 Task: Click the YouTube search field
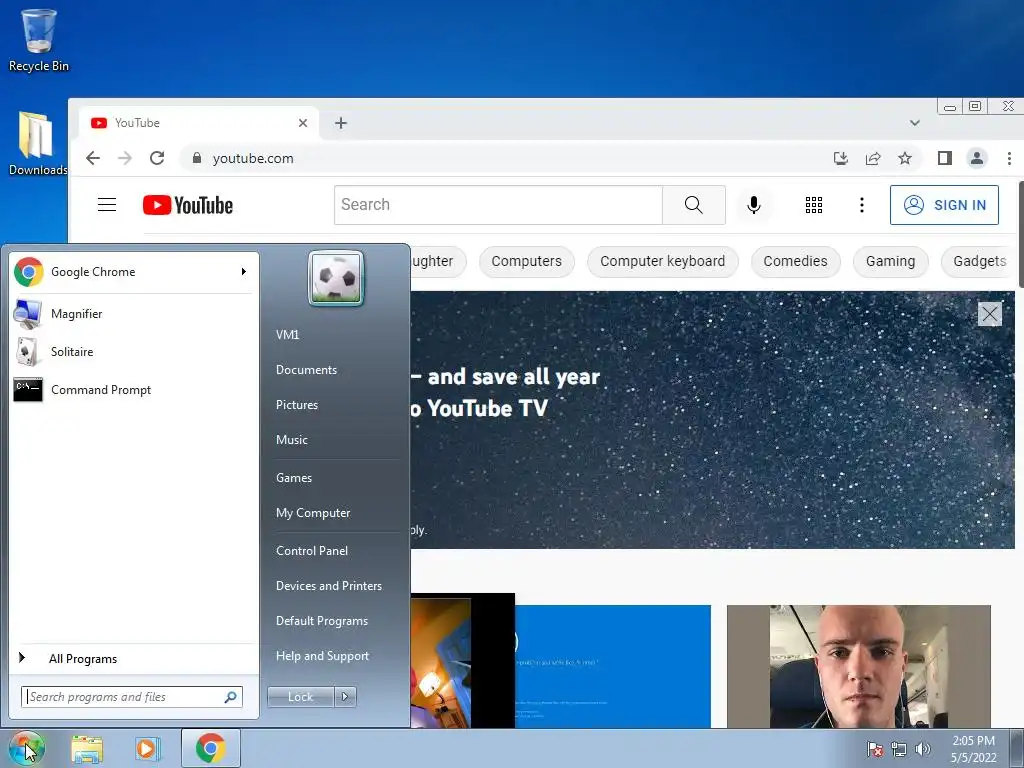(498, 205)
